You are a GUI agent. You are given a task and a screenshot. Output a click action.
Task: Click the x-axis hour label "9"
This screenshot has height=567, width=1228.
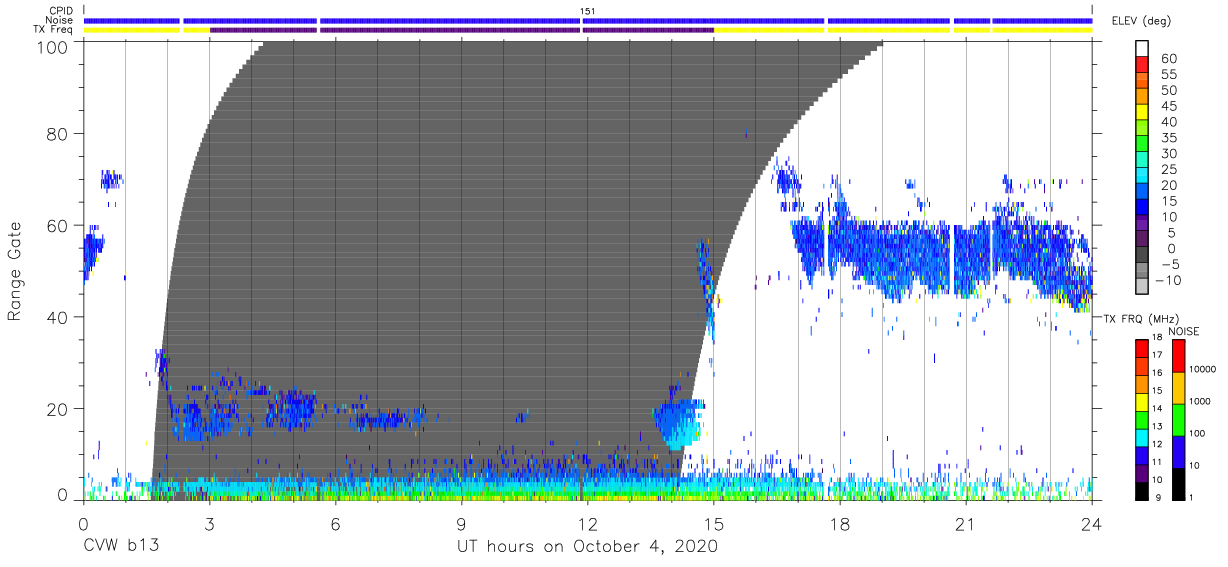[x=461, y=524]
